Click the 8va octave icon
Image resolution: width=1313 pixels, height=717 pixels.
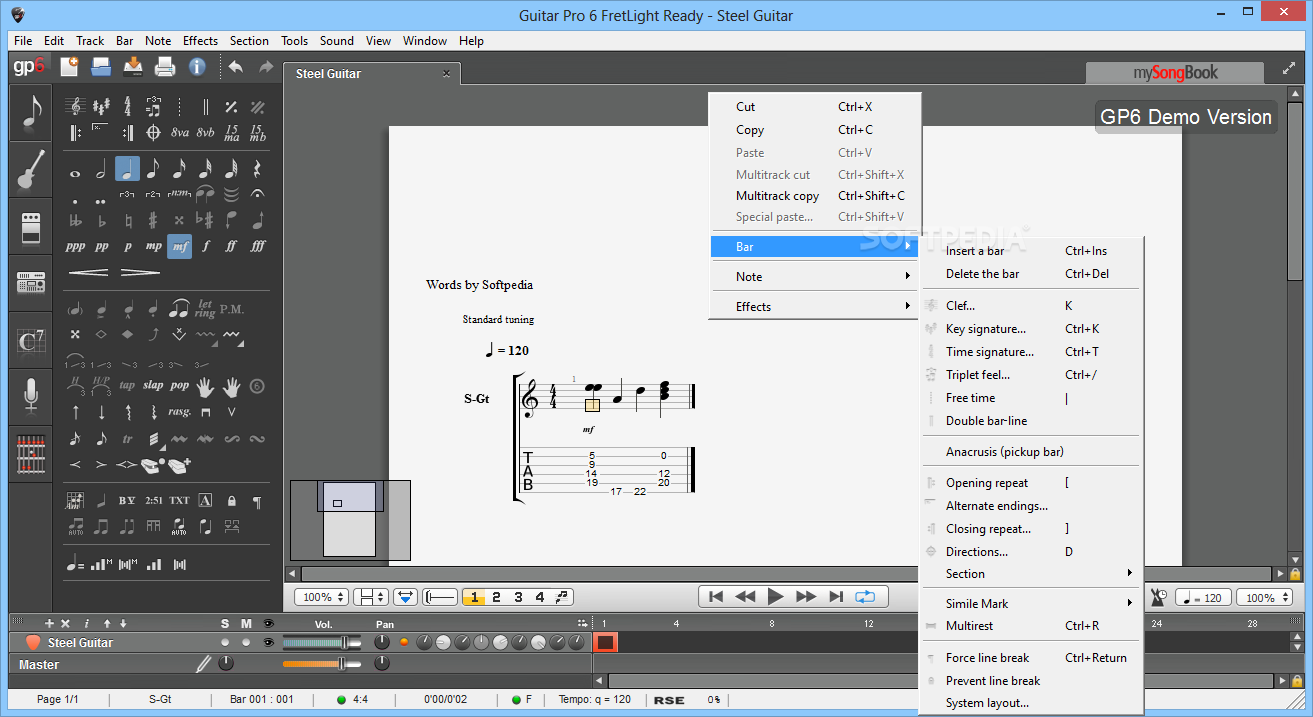[x=180, y=132]
